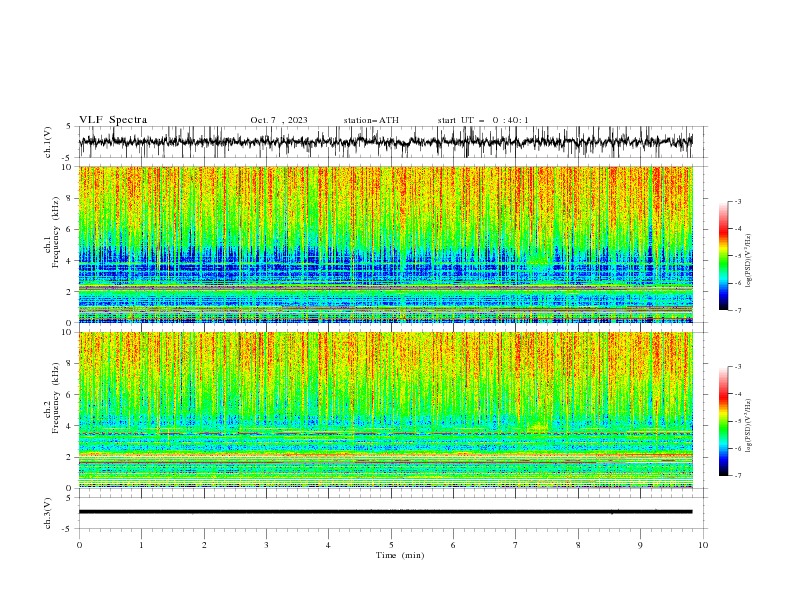This screenshot has height=612, width=792.
Task: Click the ch.2 frequency tick "8"
Action: click(x=70, y=364)
